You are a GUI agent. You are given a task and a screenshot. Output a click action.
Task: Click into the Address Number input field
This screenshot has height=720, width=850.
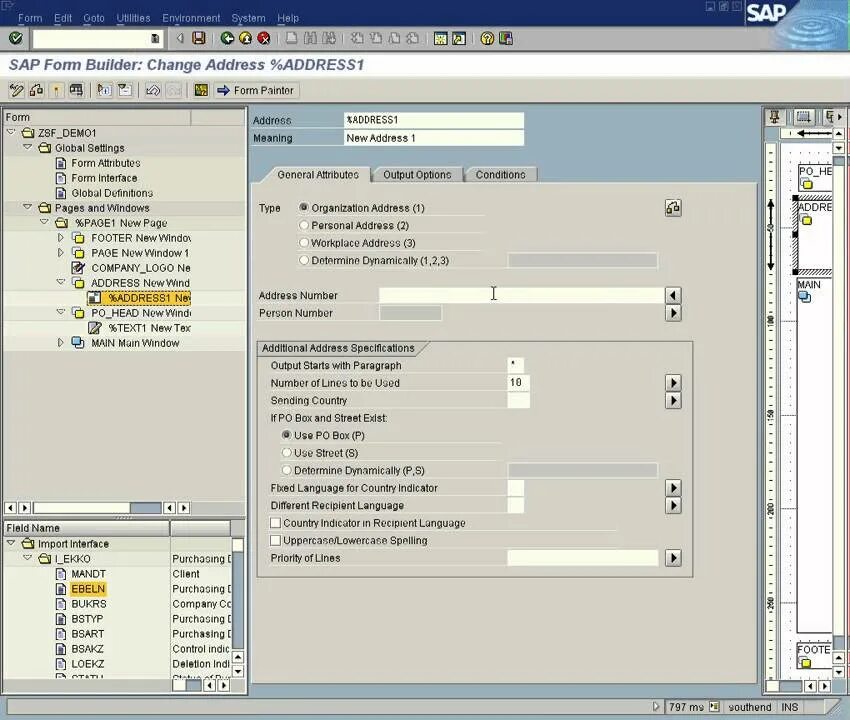pos(521,295)
